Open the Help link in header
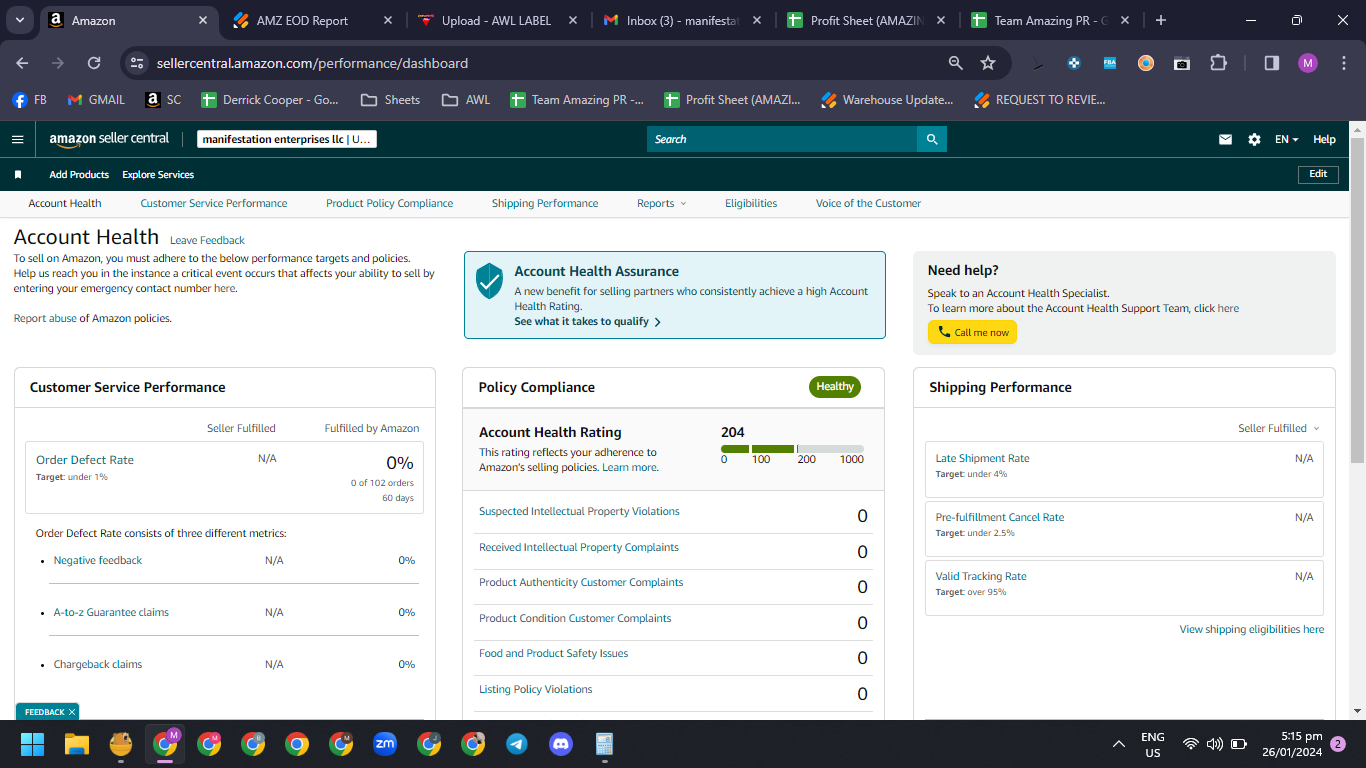 [x=1324, y=140]
